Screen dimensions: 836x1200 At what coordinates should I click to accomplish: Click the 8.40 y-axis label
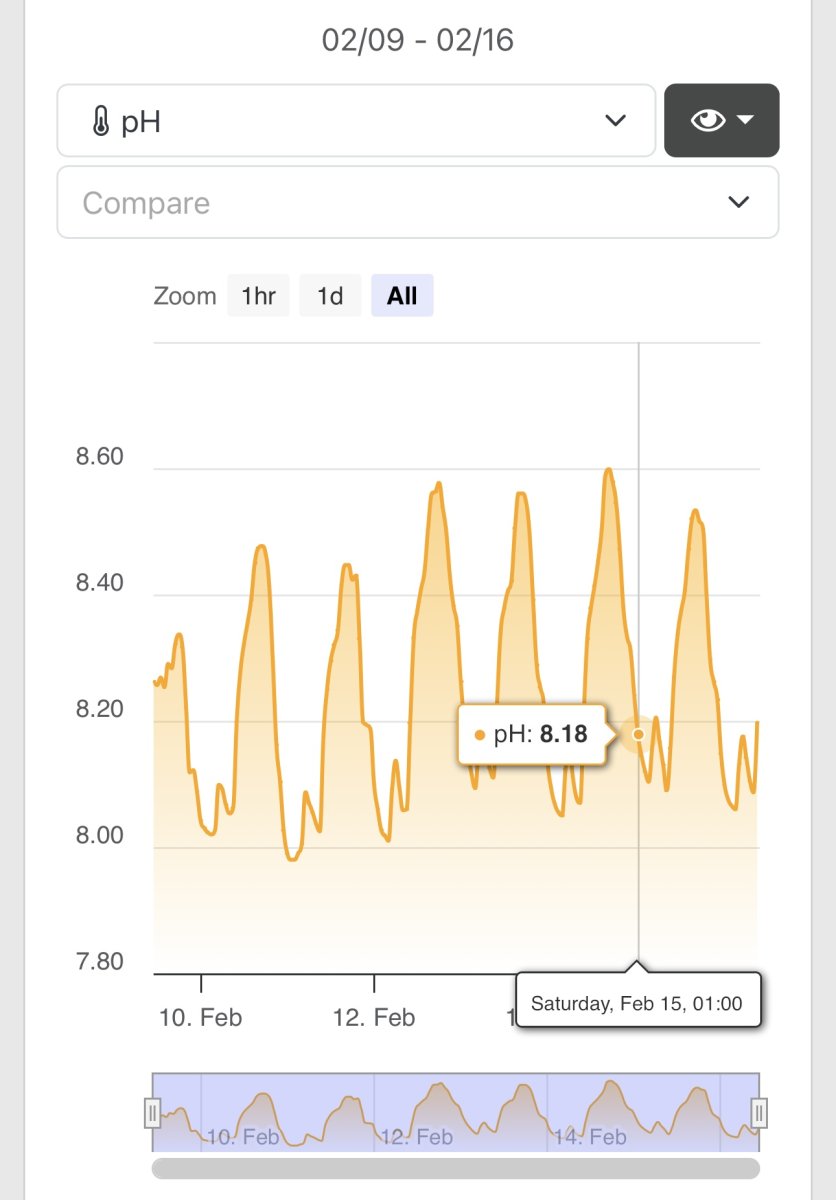[x=99, y=583]
